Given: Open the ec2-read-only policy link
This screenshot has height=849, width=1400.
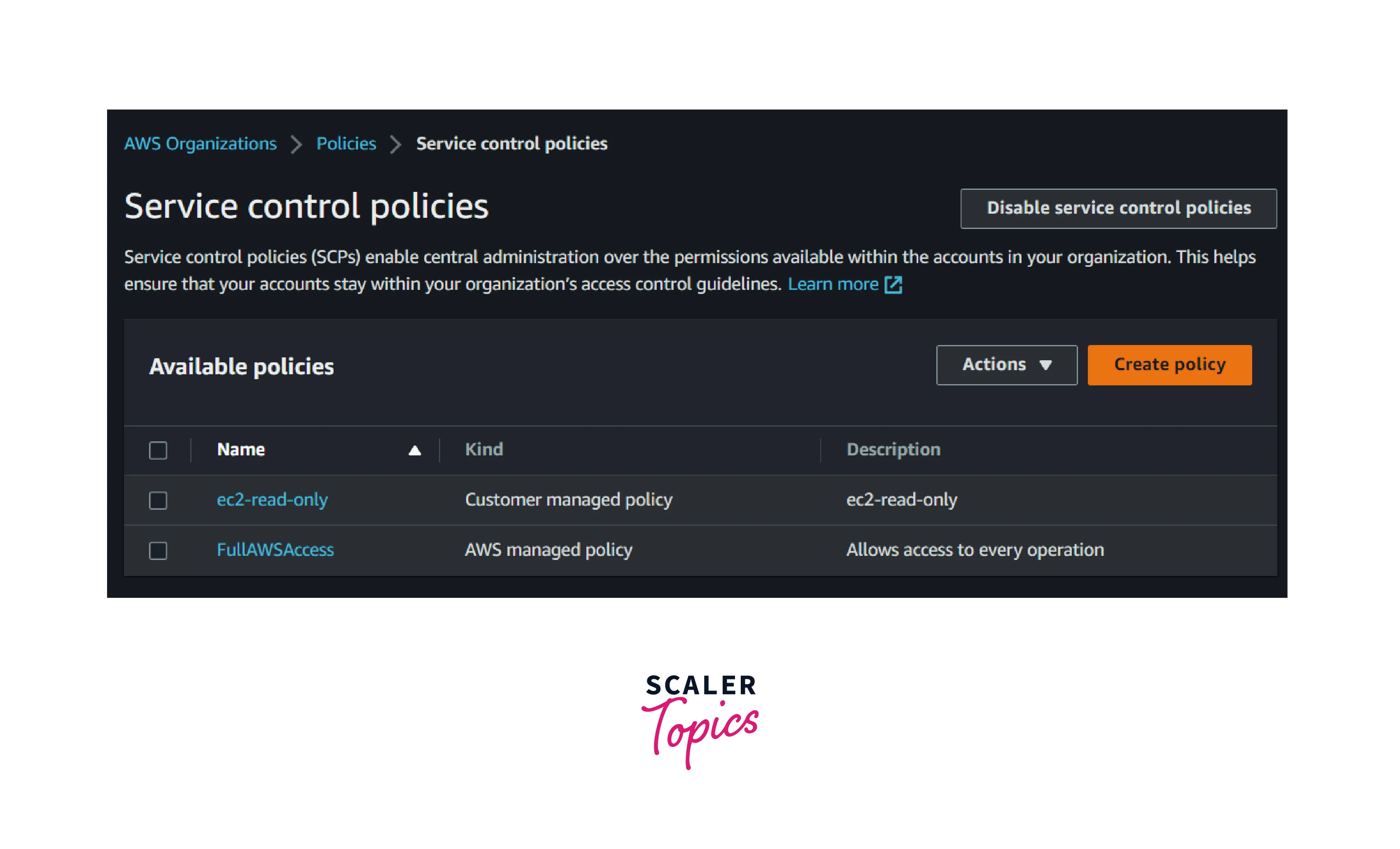Looking at the screenshot, I should (272, 500).
